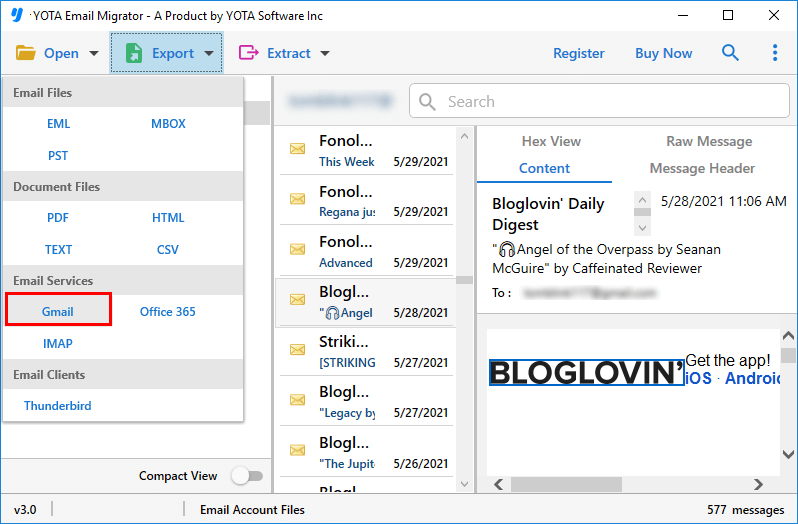Choose Gmail under Email Services
This screenshot has height=524, width=798.
(x=58, y=309)
